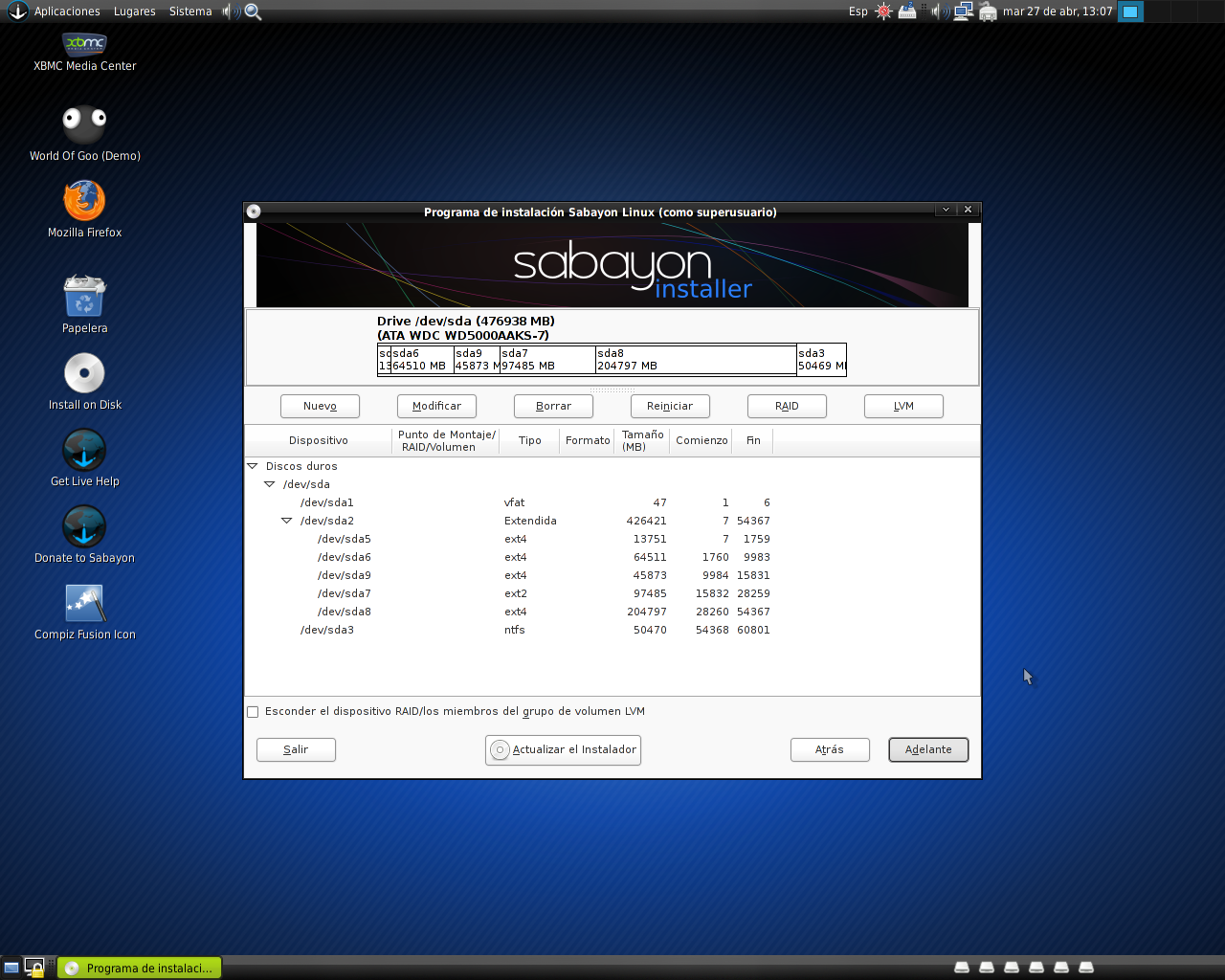Click the lock screen icon in bottom panel
The image size is (1225, 980).
tap(34, 968)
